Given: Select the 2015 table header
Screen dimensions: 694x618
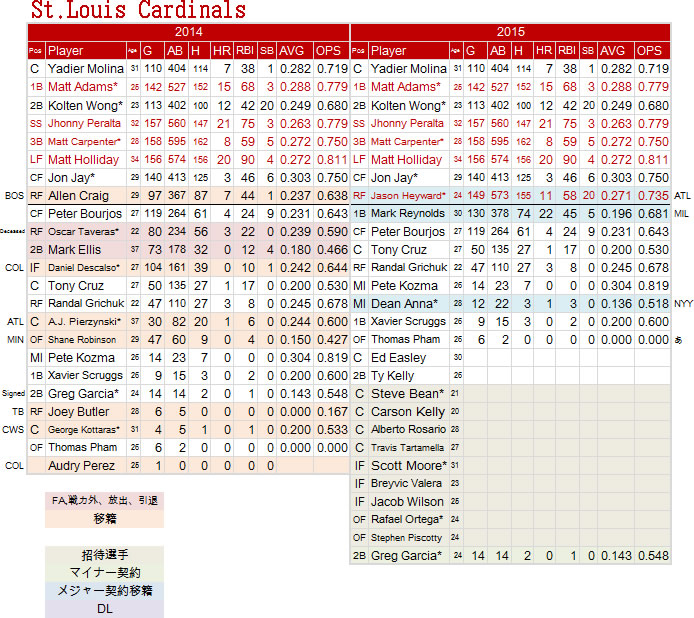Looking at the screenshot, I should 510,32.
